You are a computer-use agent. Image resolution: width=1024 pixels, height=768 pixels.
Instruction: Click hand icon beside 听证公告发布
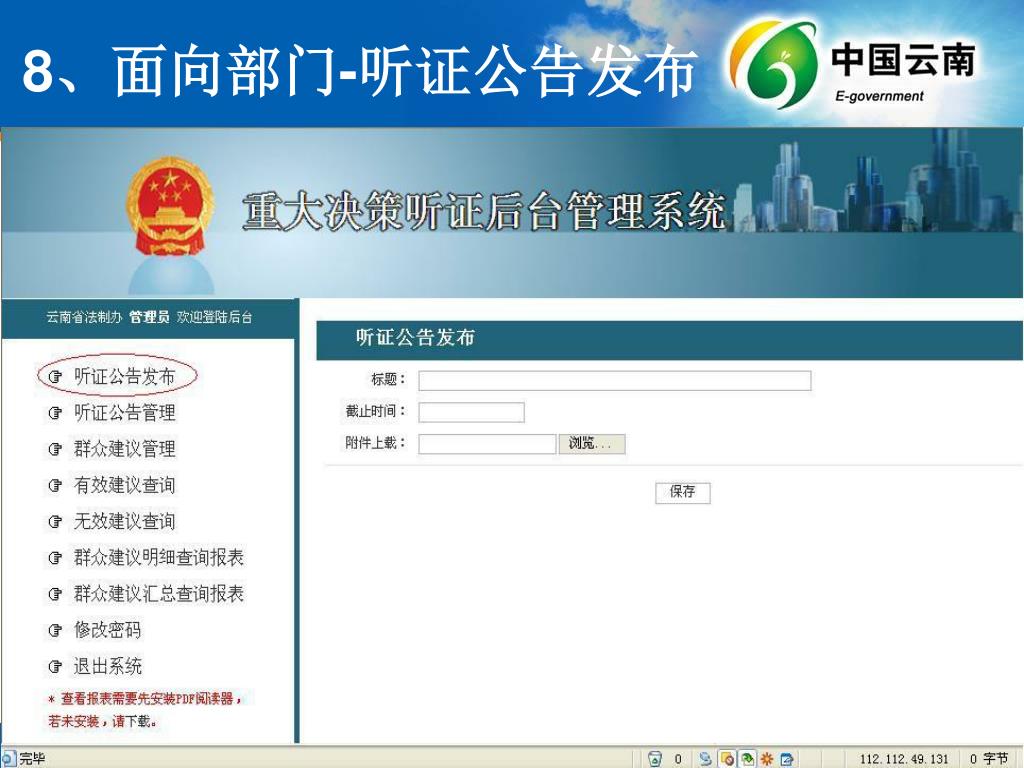[x=56, y=377]
